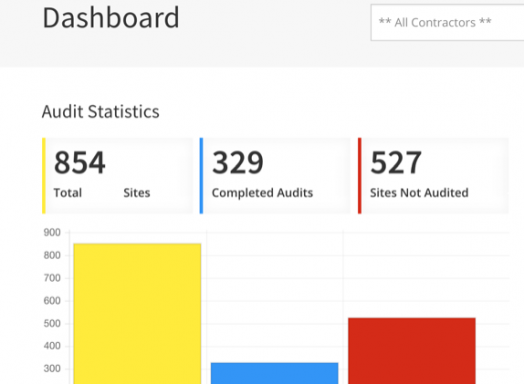Viewport: 524px width, 384px height.
Task: Click the 300 axis label
Action: pyautogui.click(x=52, y=369)
